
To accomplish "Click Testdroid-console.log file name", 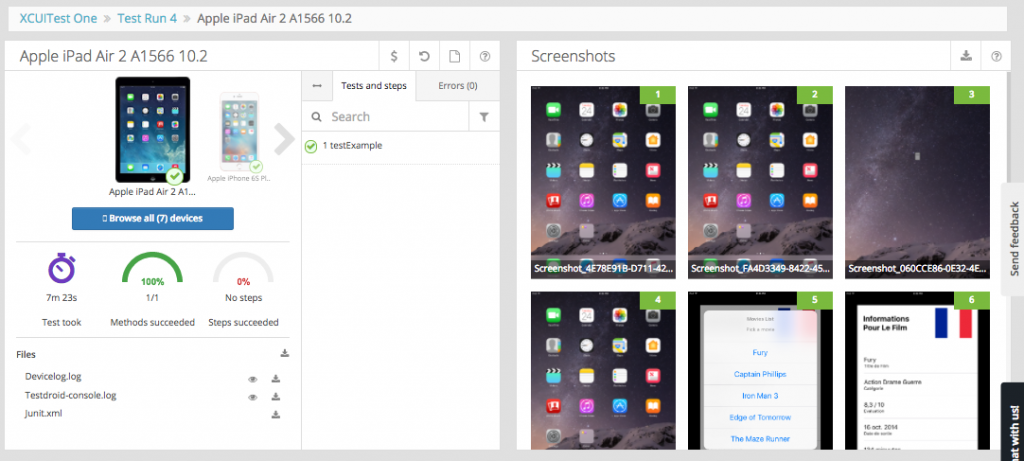I will tap(71, 395).
